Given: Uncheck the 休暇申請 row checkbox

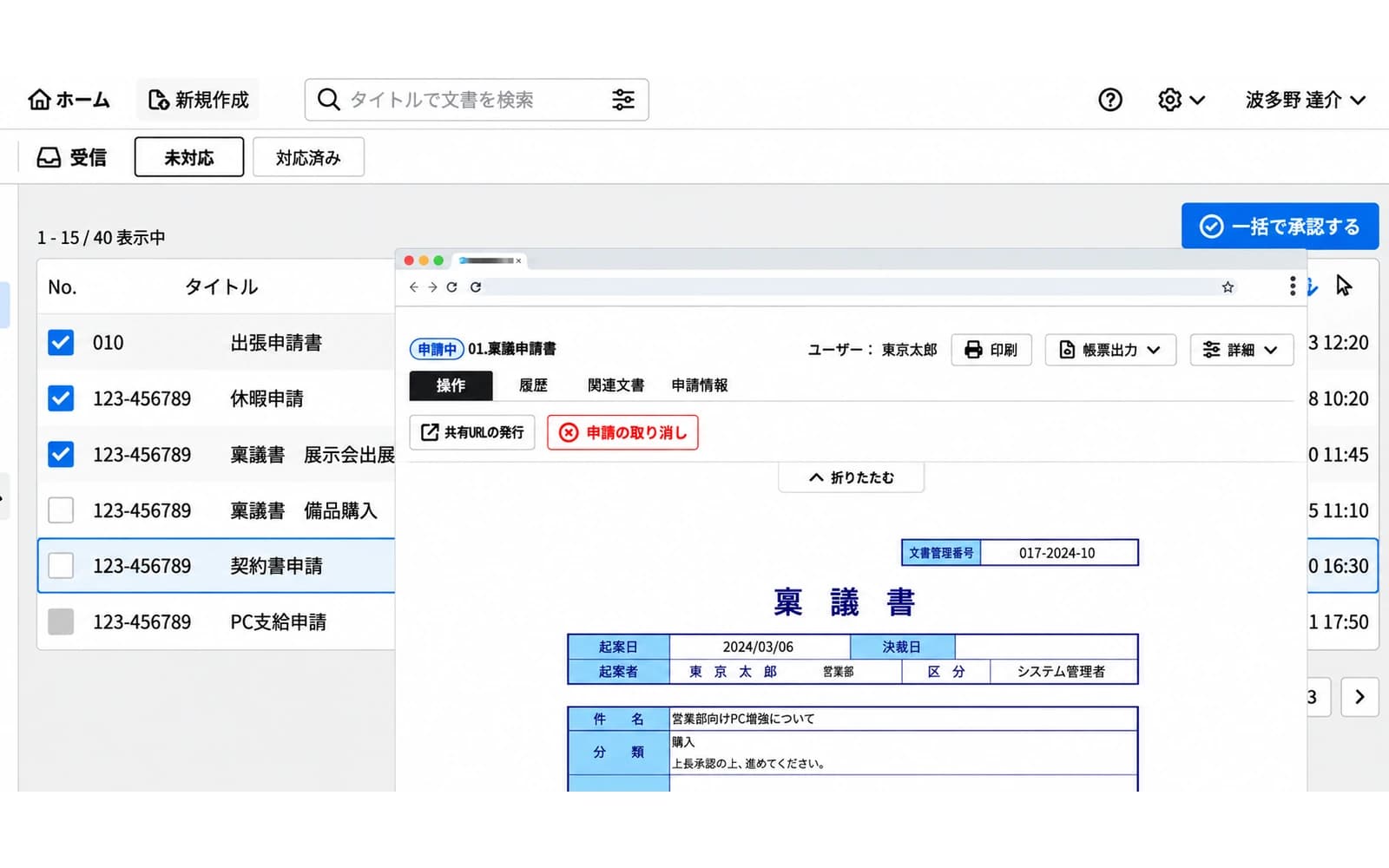Looking at the screenshot, I should [x=61, y=398].
